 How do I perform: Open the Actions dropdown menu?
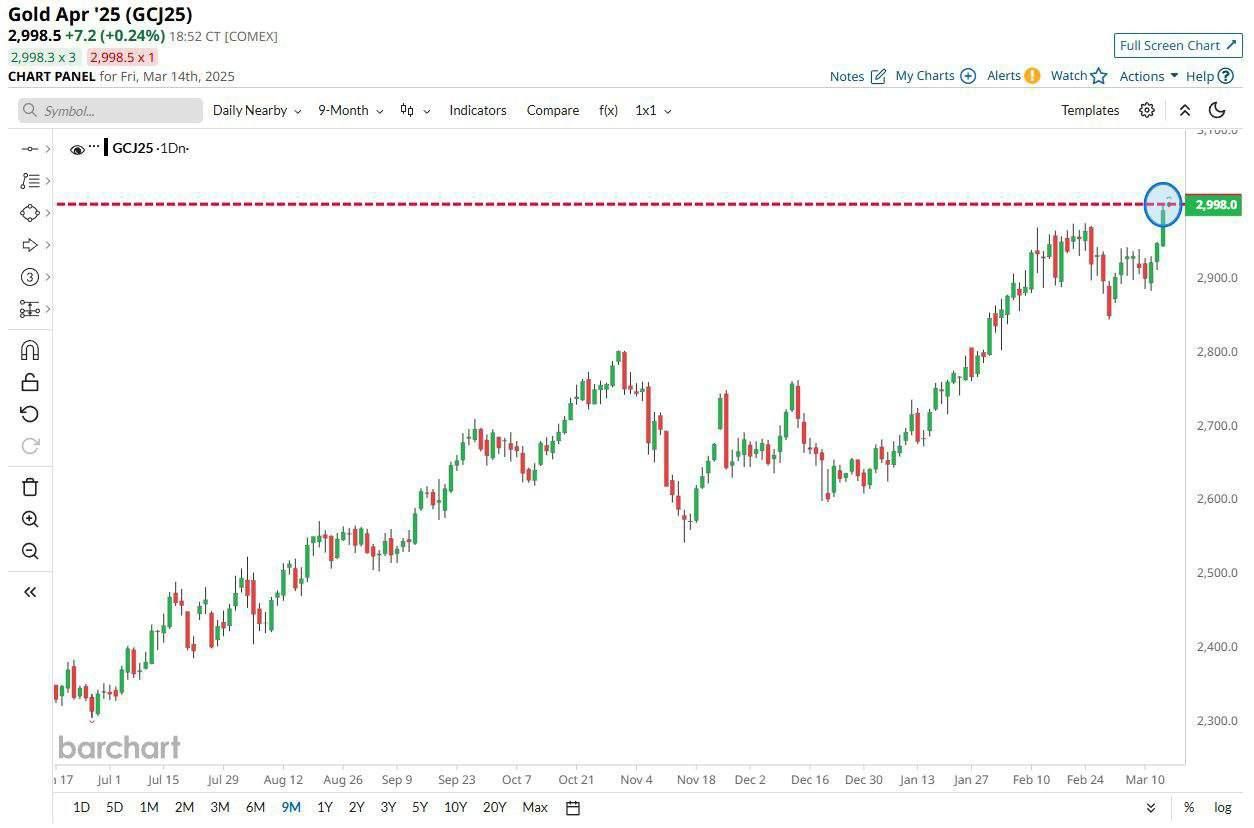[x=1148, y=76]
